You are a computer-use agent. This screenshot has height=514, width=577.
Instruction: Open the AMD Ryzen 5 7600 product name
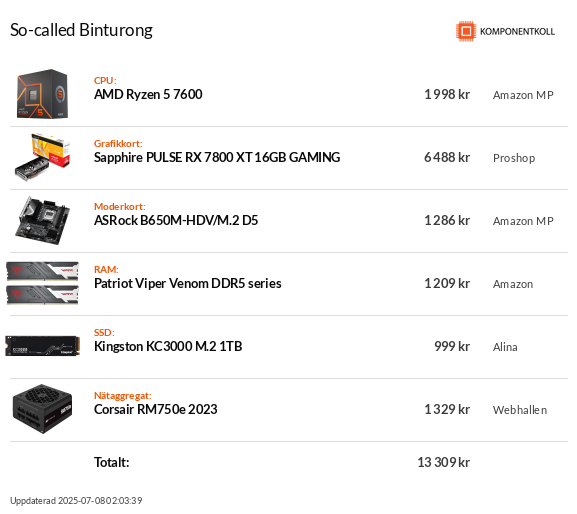pyautogui.click(x=148, y=94)
